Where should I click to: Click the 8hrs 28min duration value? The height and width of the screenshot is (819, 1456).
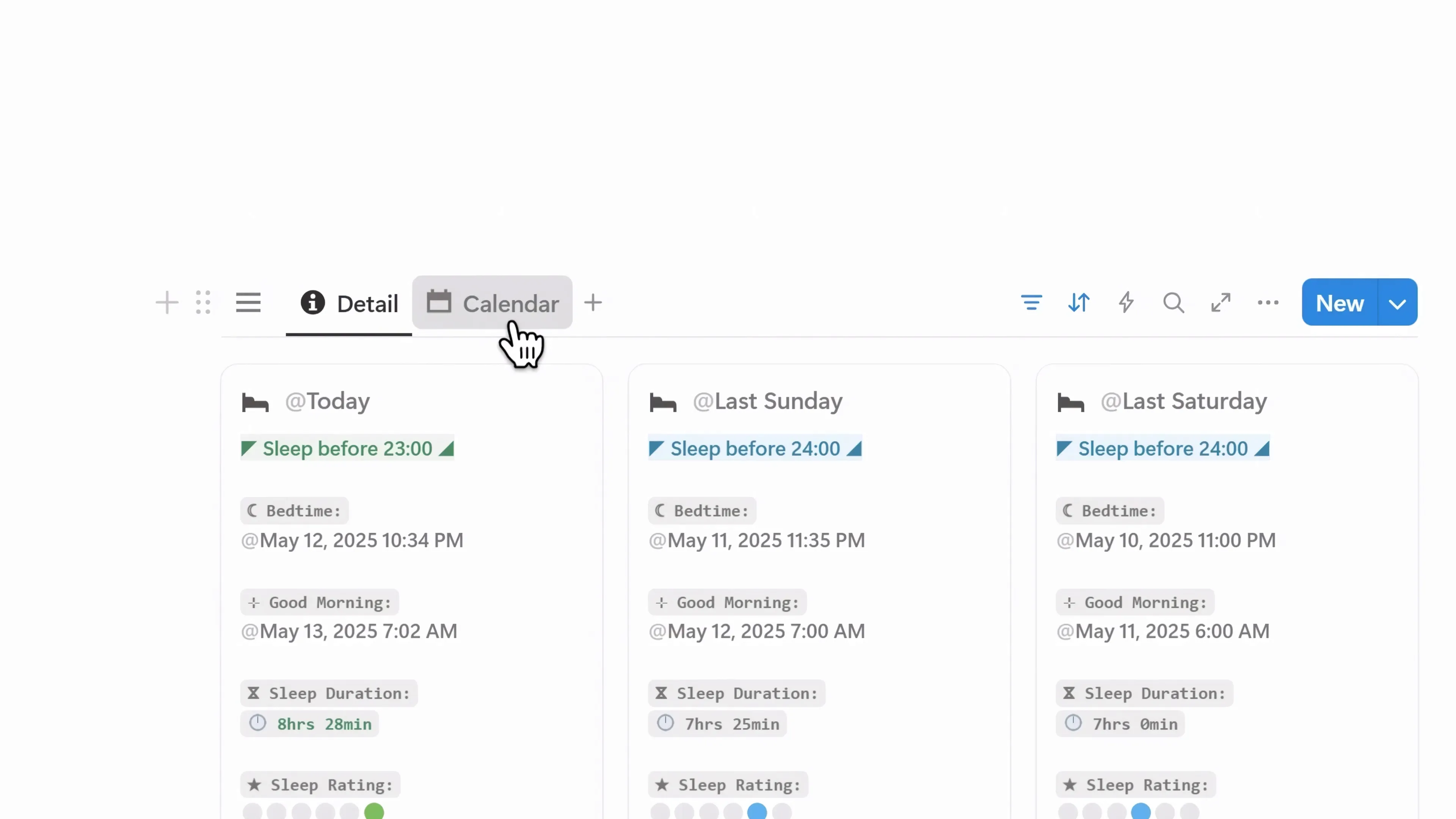(310, 724)
